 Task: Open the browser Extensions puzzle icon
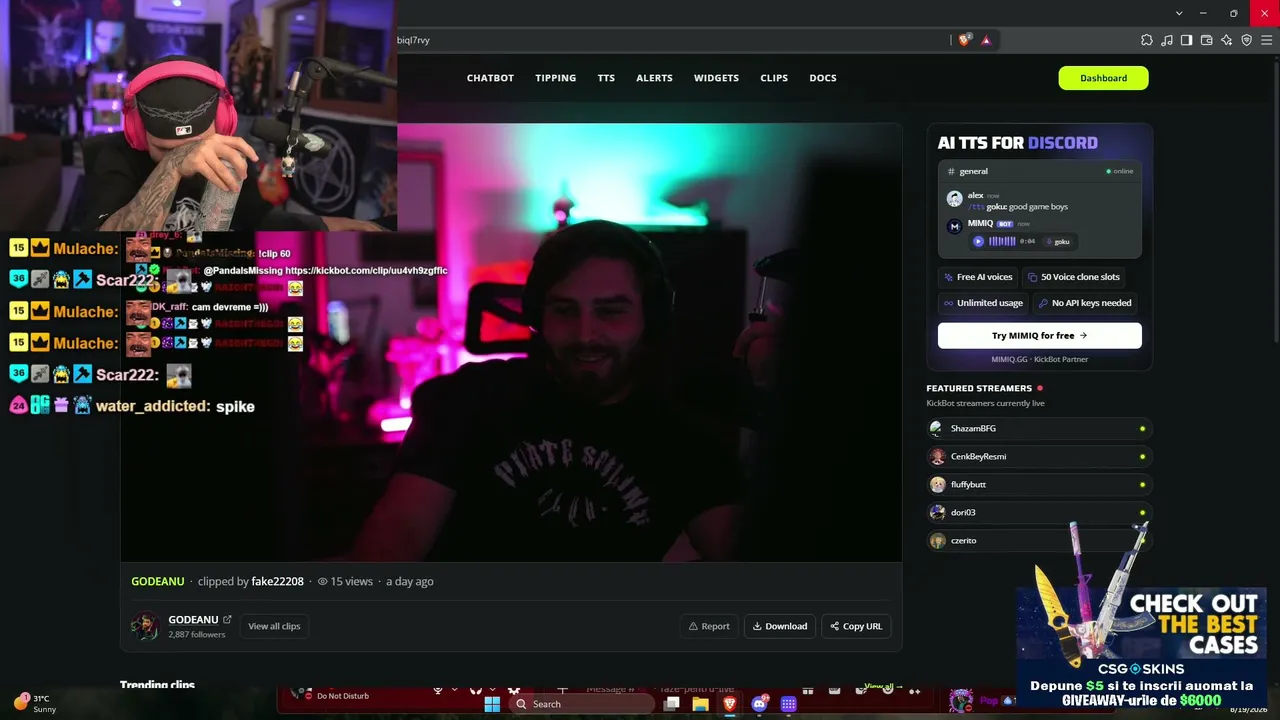(1146, 40)
